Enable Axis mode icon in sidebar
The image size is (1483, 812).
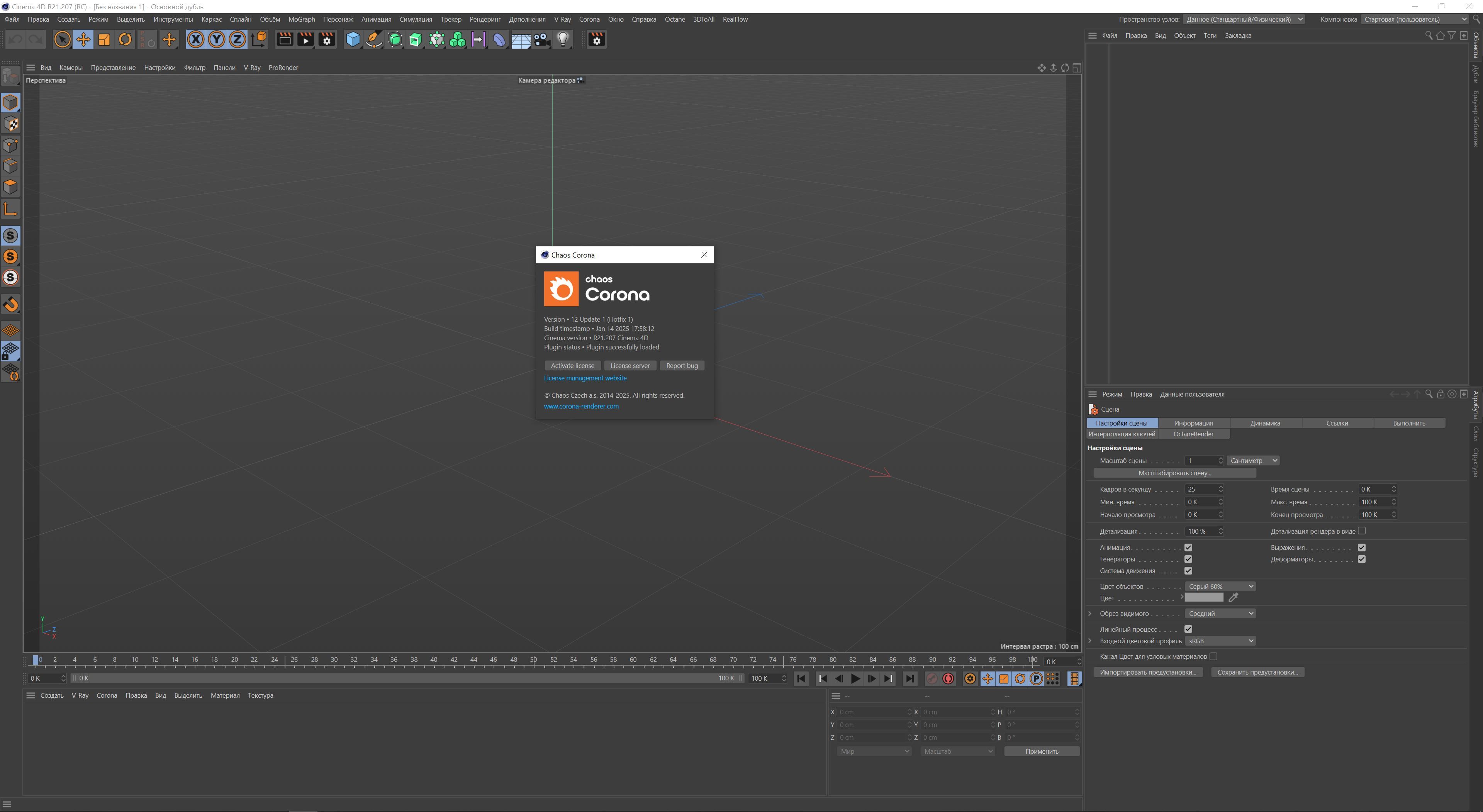(10, 209)
